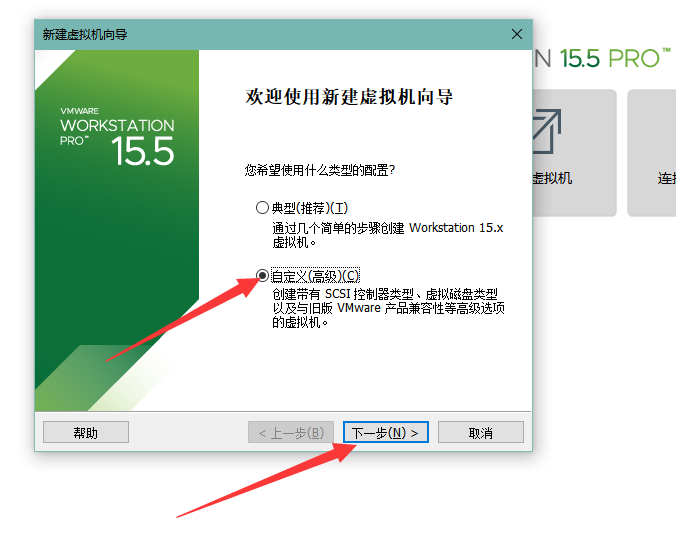676x537 pixels.
Task: Click the 虚拟机 tile label in the background window
Action: [x=552, y=178]
